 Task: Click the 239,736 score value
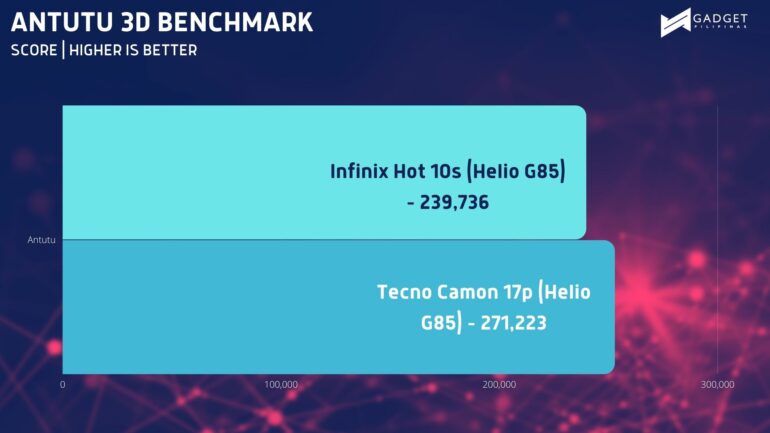454,202
